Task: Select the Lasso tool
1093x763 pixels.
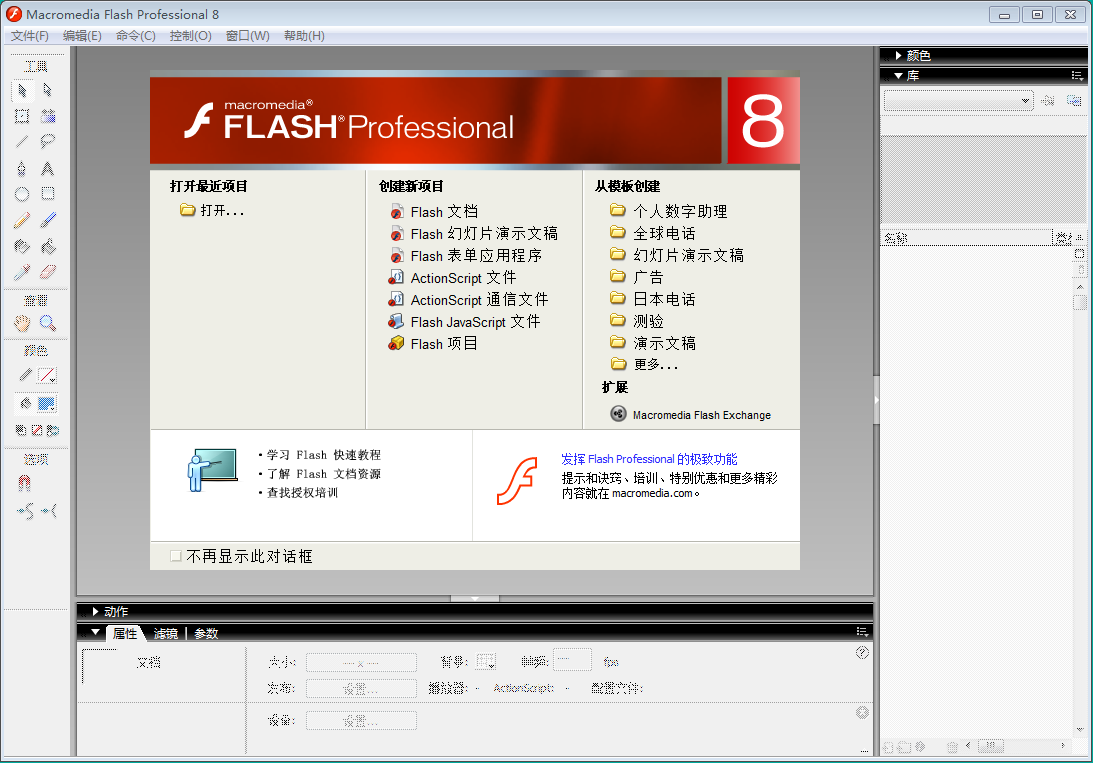Action: point(47,142)
